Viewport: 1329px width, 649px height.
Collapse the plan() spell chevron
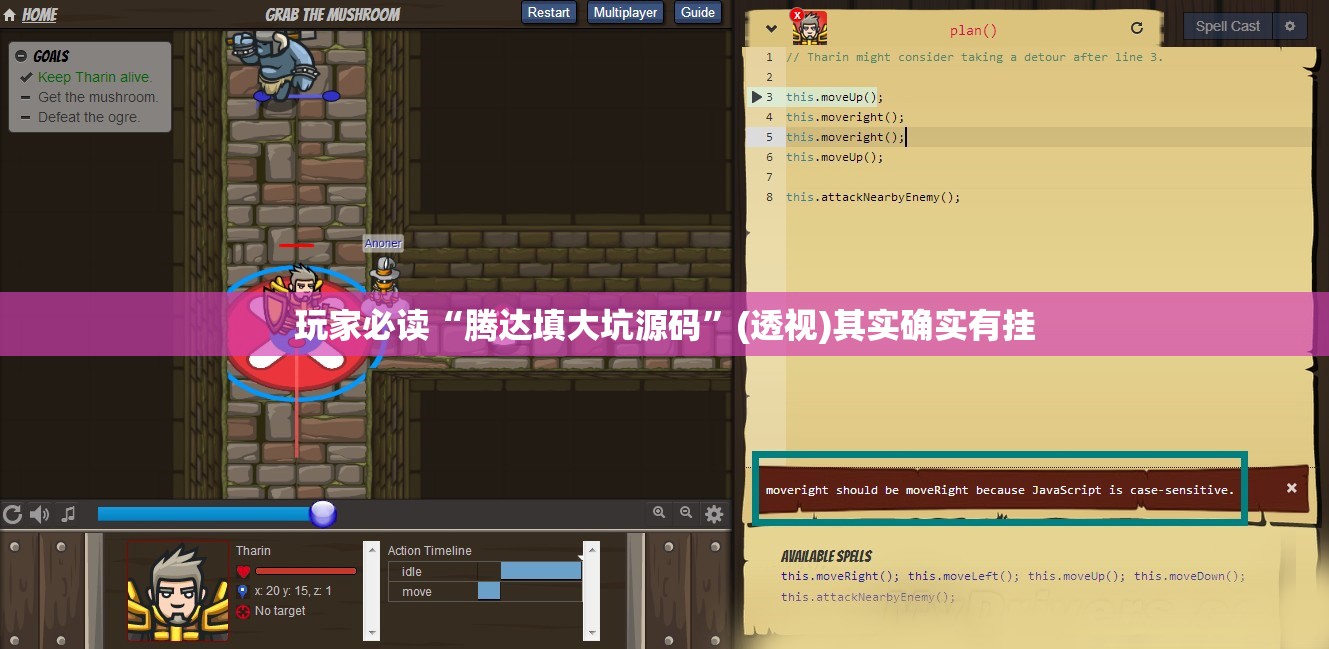pos(771,29)
